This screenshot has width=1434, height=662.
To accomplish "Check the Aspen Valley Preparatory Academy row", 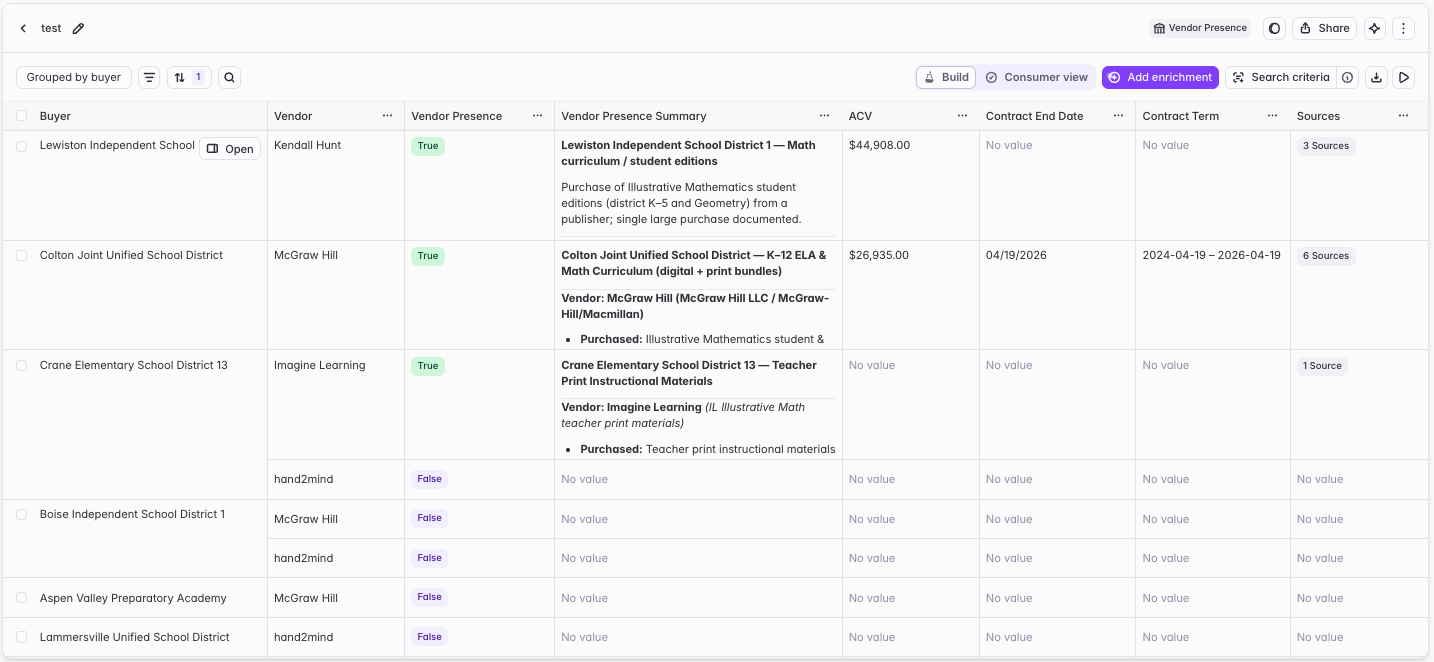I will [22, 598].
